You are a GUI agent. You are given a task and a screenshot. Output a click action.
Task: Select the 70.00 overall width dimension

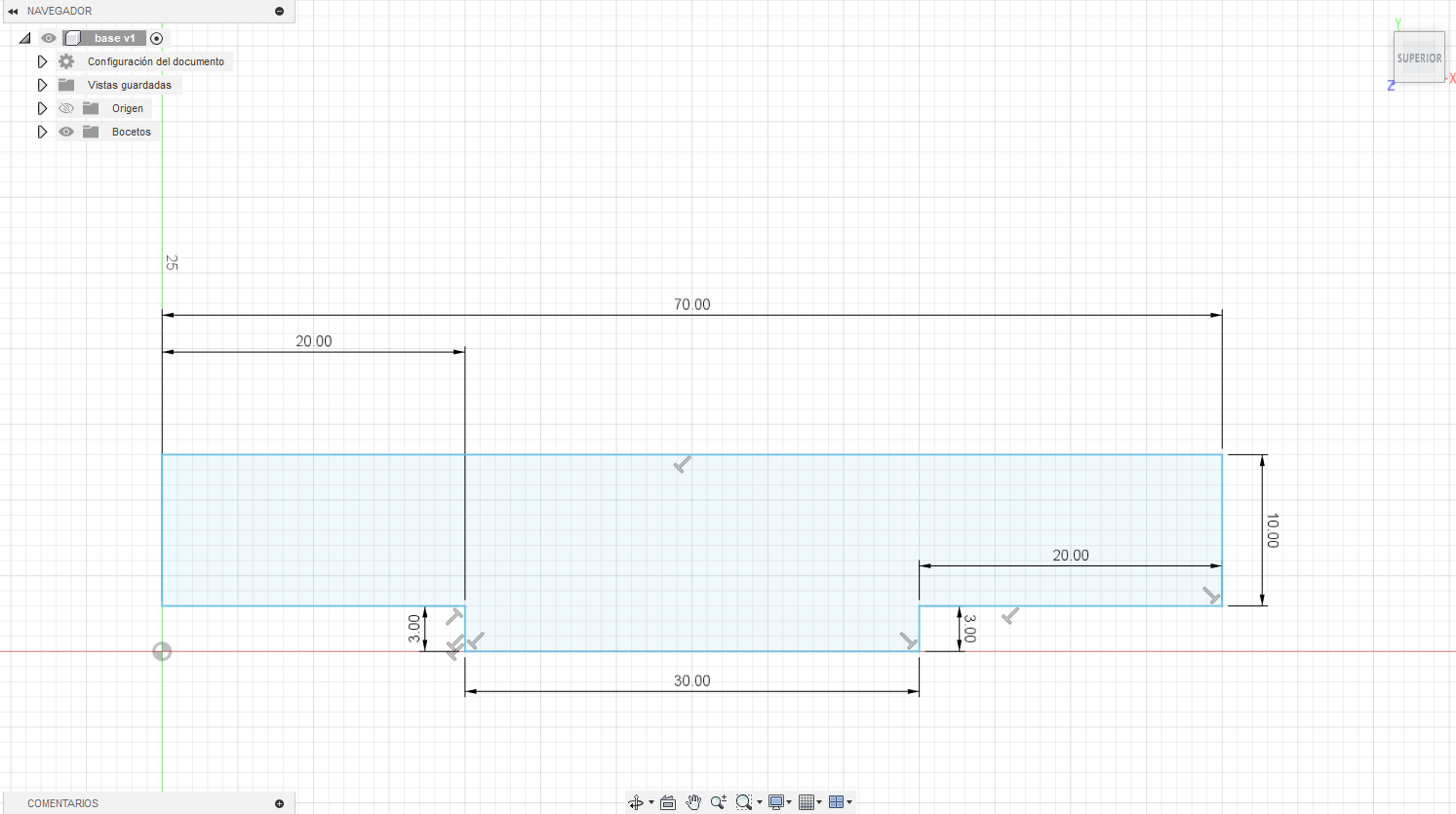(x=692, y=304)
